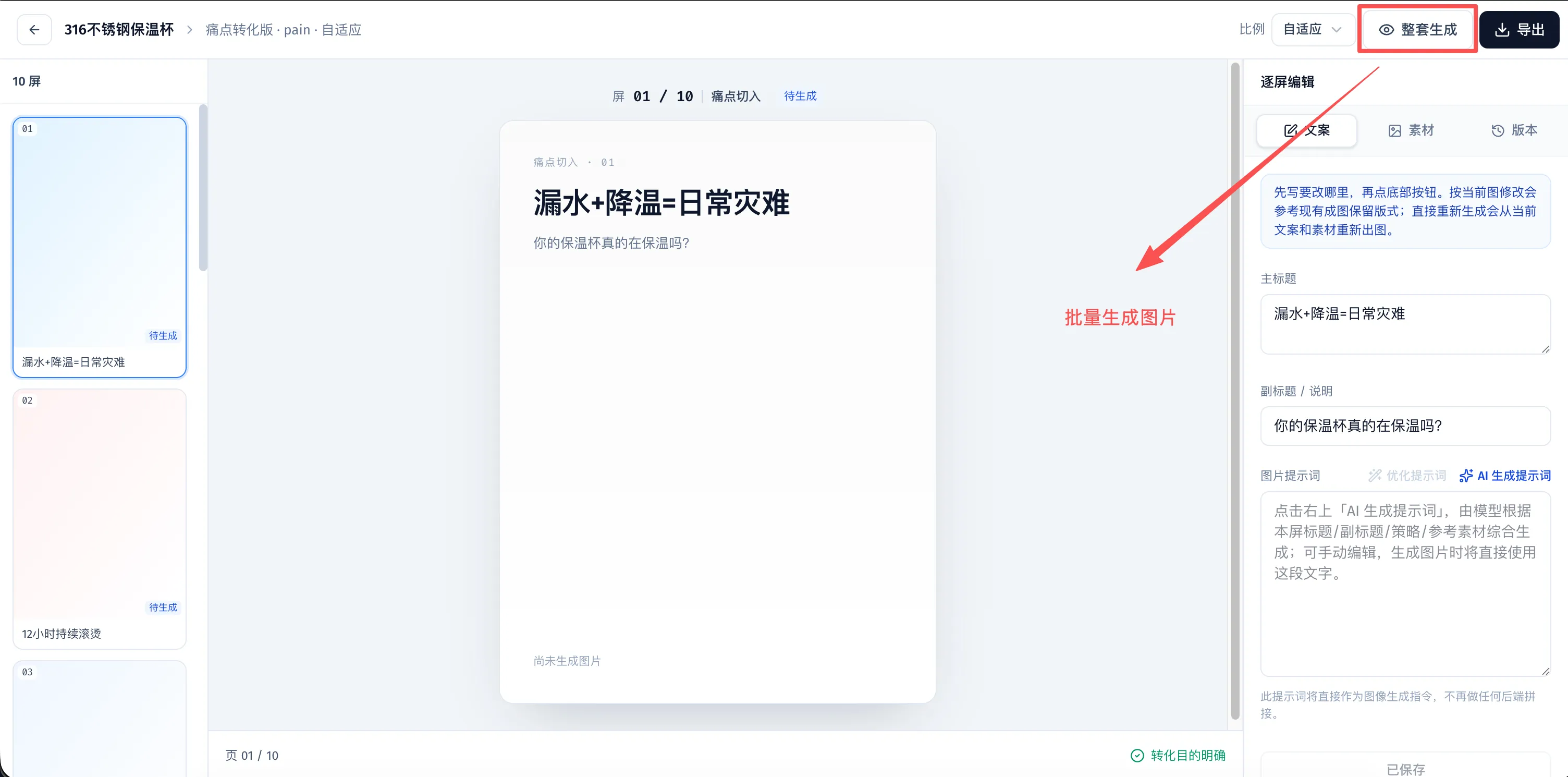Switch to the 文案 tab

(x=1306, y=130)
